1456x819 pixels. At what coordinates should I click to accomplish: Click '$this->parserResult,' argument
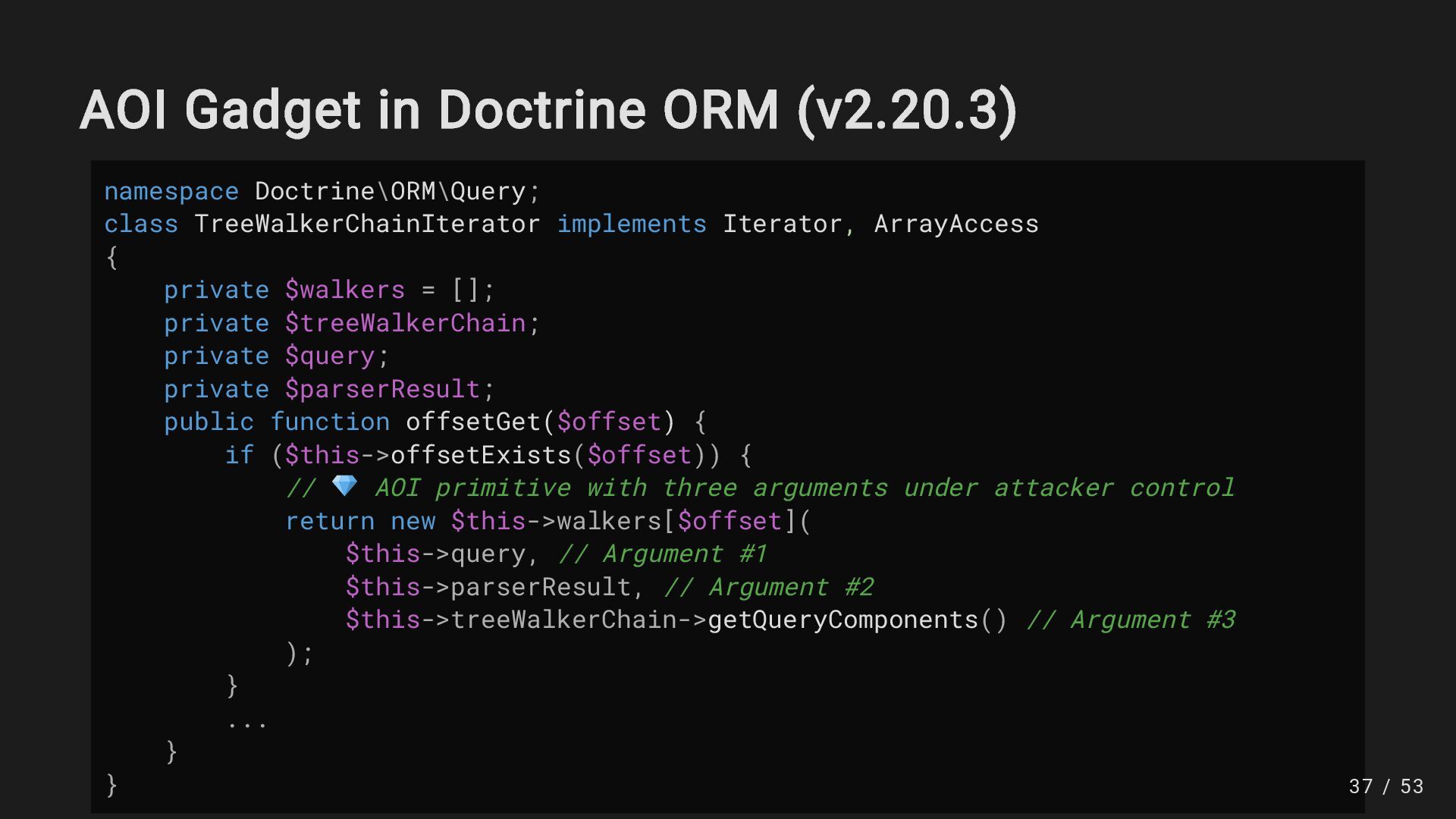[x=495, y=588]
